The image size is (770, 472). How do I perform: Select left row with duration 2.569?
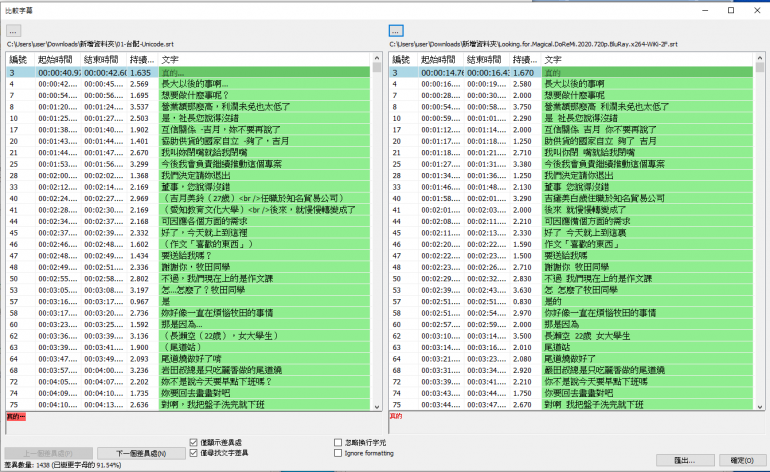pyautogui.click(x=188, y=84)
